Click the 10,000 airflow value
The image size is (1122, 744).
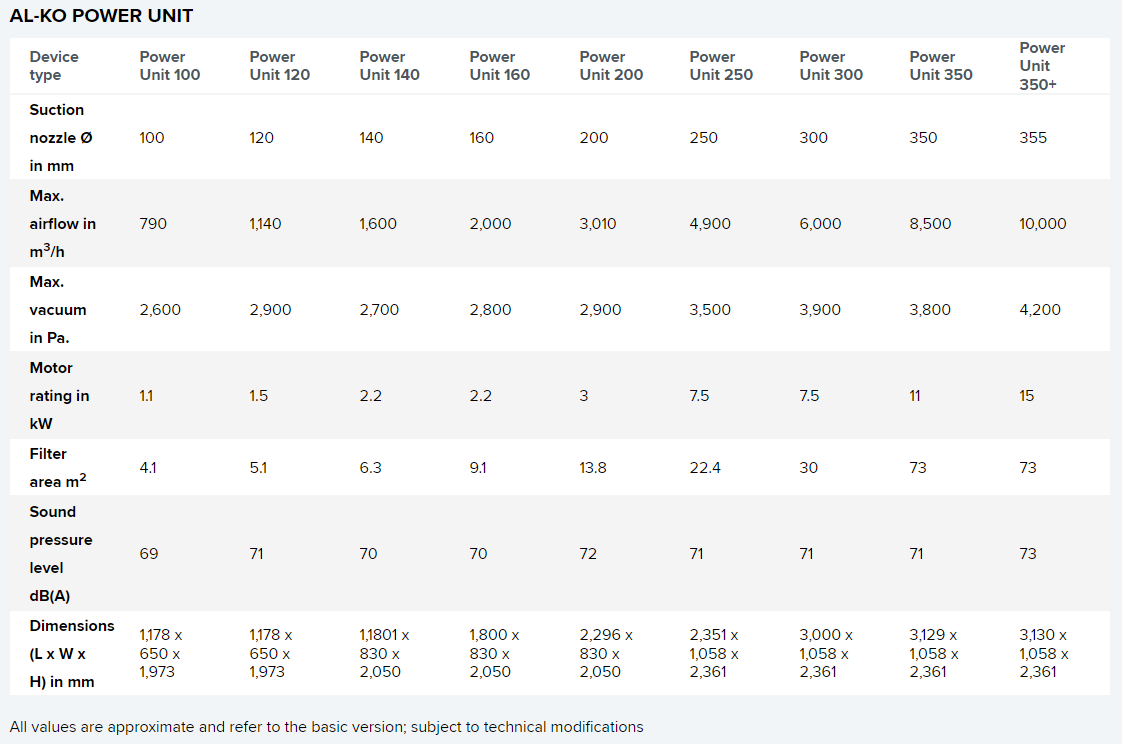(x=1043, y=224)
